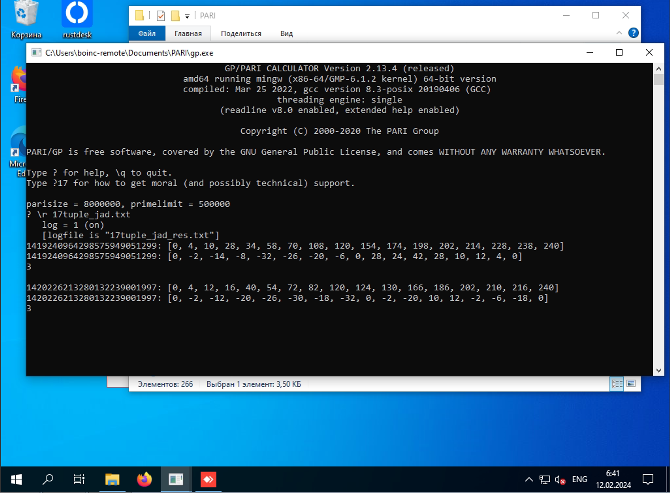Switch to the Вид ribbon tab
Image resolution: width=670 pixels, height=493 pixels.
click(286, 33)
